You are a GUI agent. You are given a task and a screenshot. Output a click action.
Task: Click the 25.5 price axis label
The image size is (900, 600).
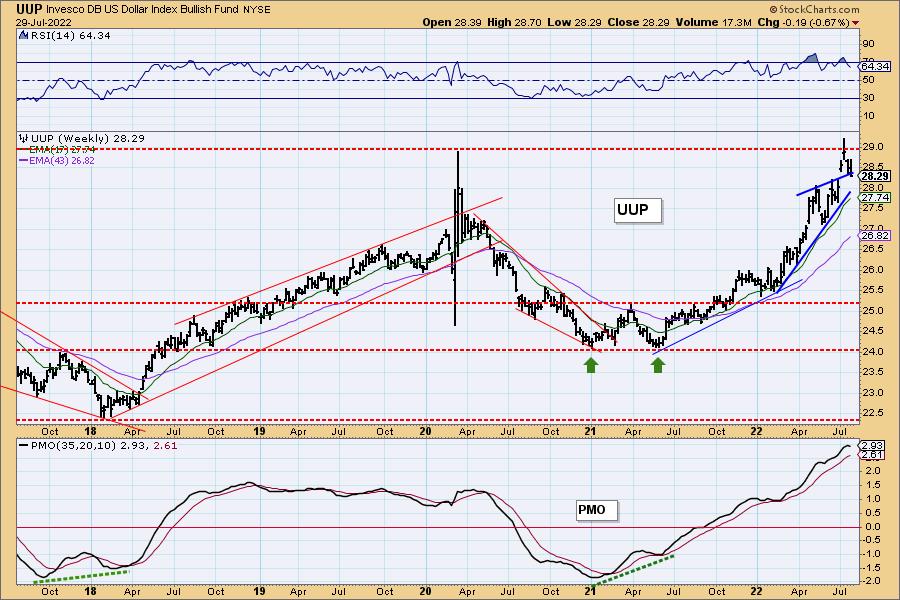(871, 290)
